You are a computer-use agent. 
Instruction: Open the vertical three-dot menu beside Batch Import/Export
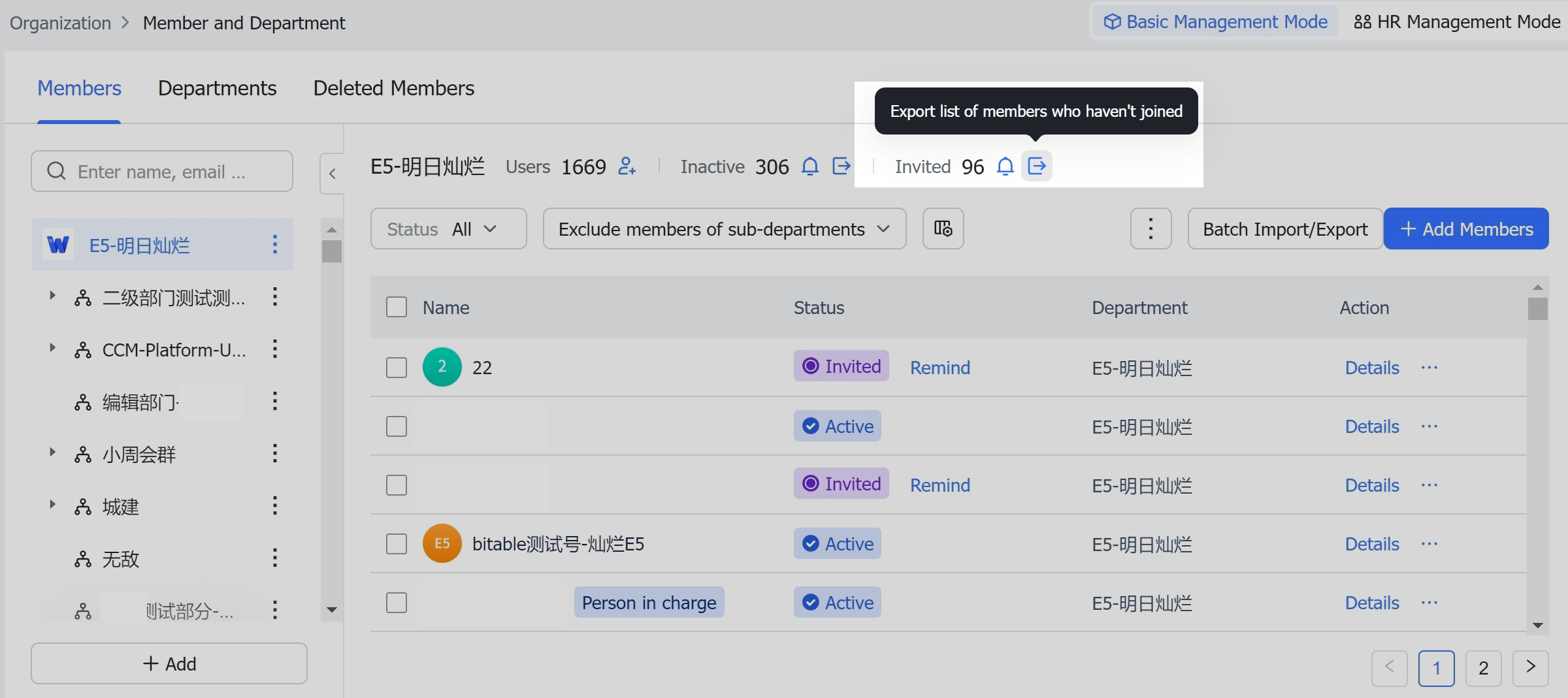[1151, 229]
